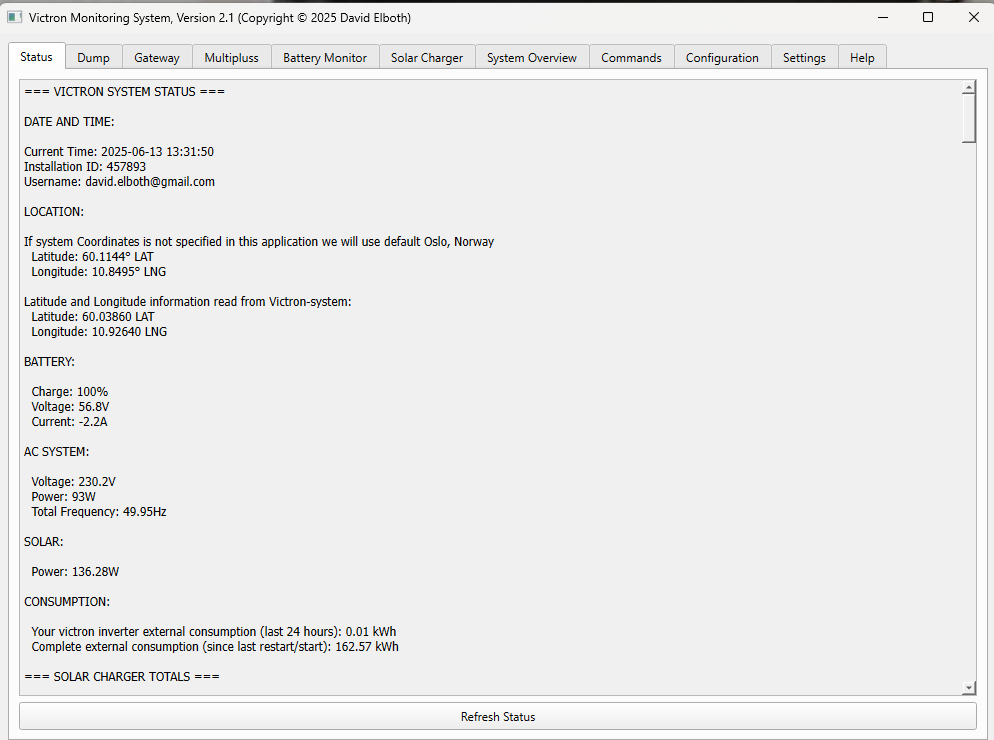The image size is (994, 740).
Task: Minimize the Victron Monitoring window
Action: (x=882, y=17)
